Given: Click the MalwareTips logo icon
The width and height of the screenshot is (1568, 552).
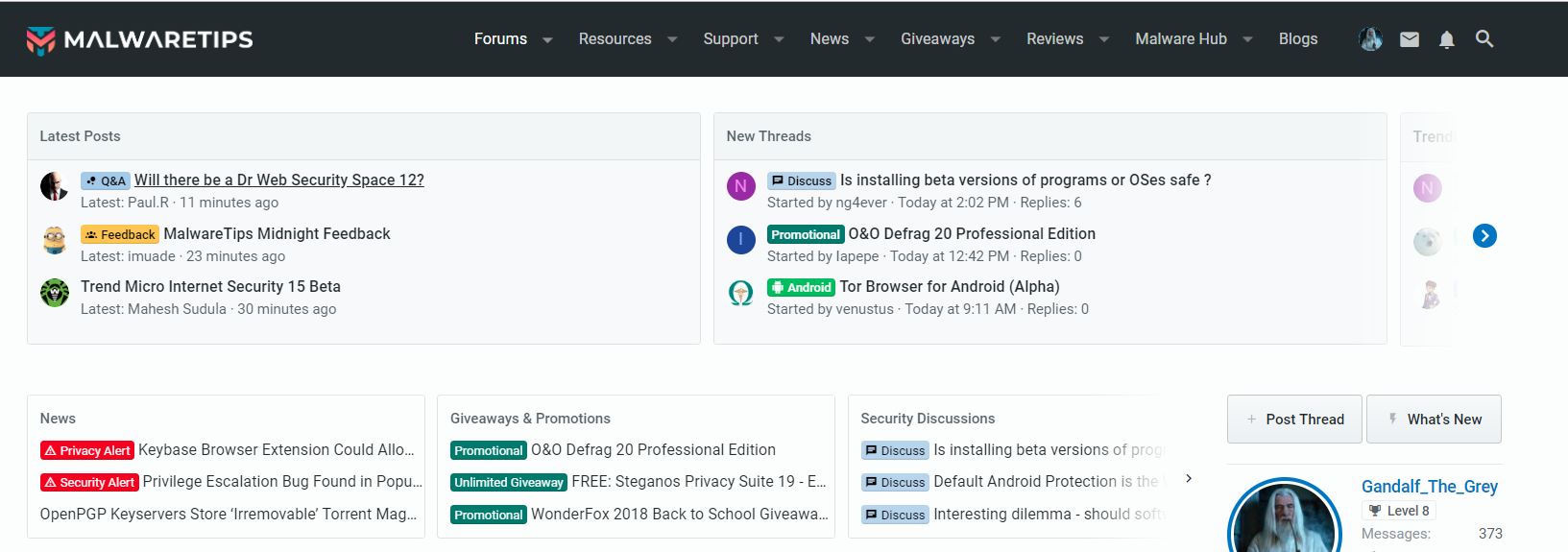Looking at the screenshot, I should point(40,40).
